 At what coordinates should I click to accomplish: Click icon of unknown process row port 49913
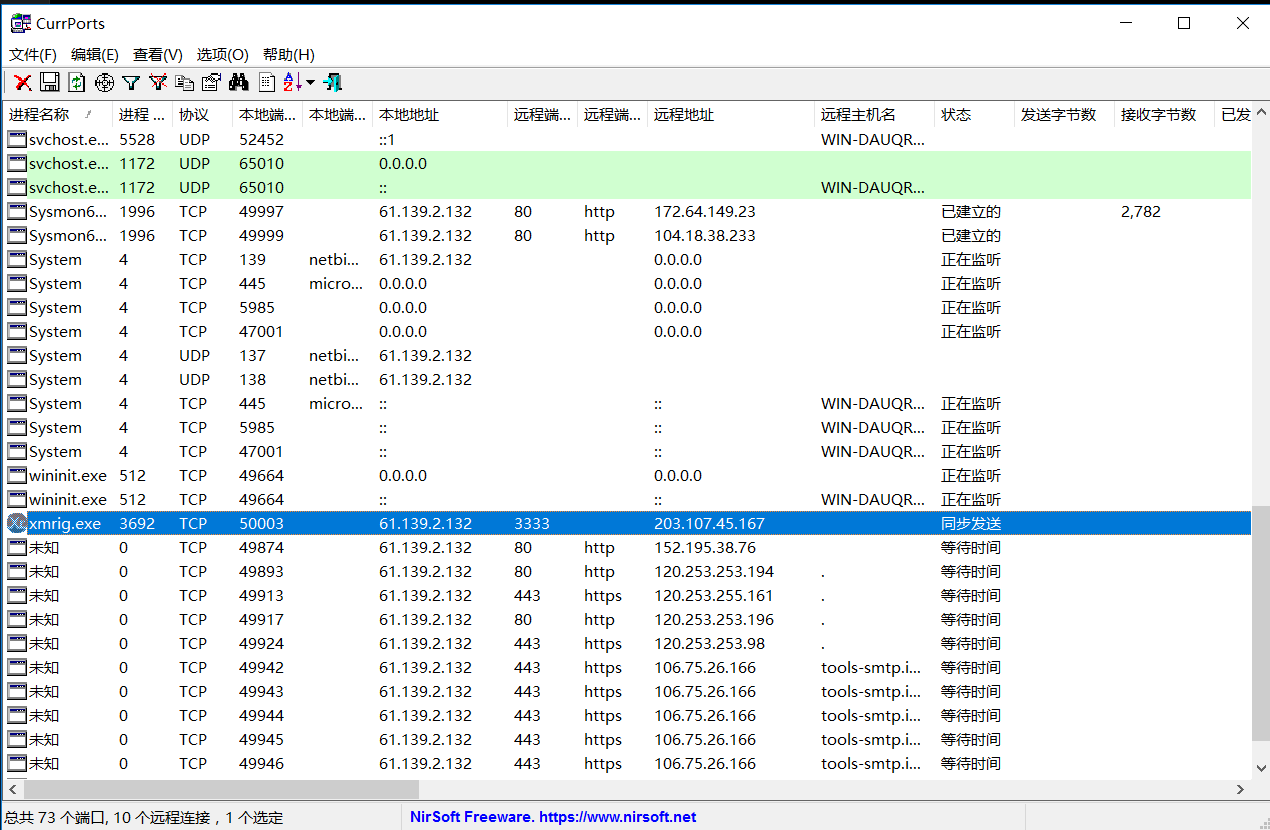click(17, 596)
